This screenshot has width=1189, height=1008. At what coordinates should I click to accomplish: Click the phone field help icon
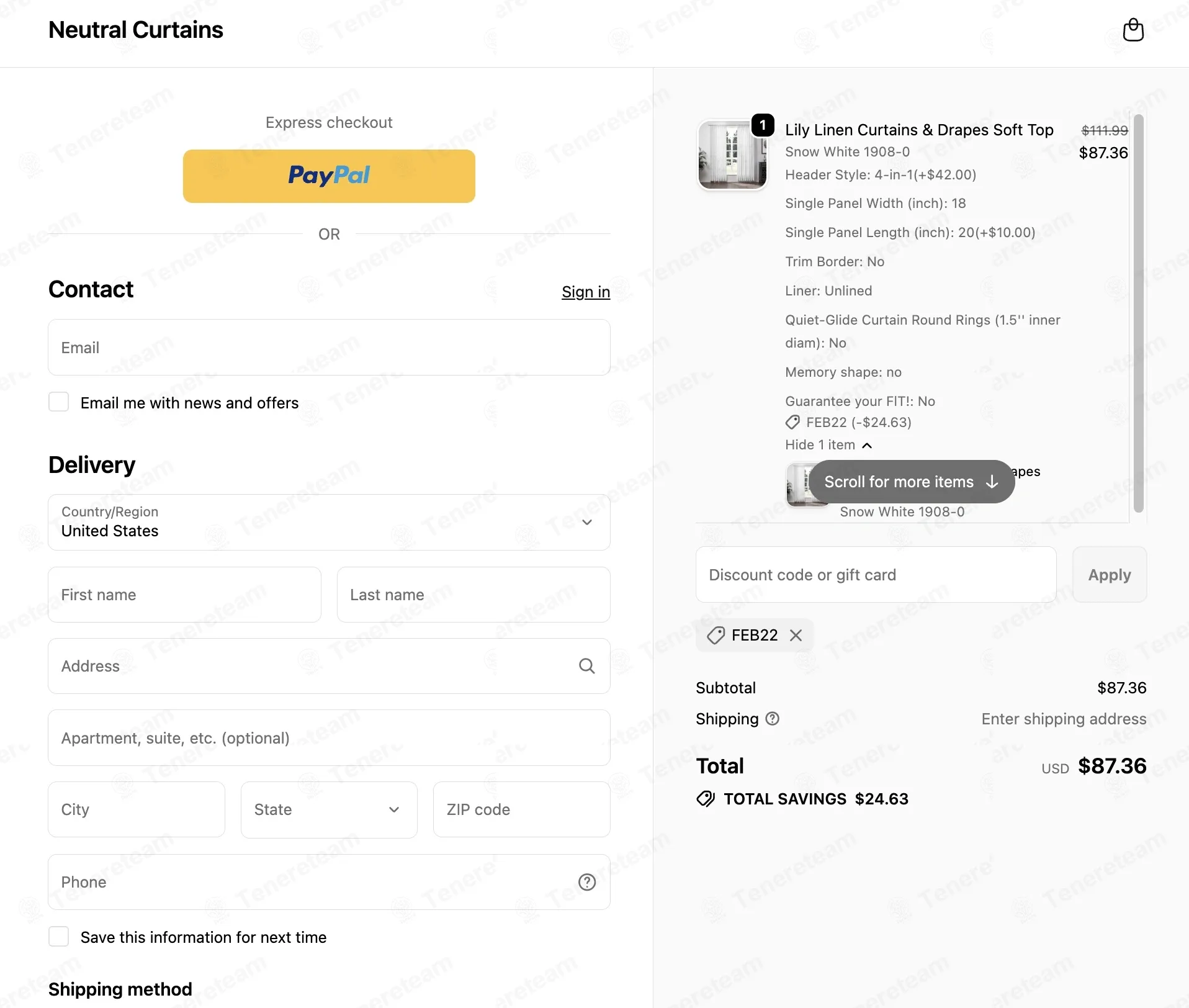point(586,882)
